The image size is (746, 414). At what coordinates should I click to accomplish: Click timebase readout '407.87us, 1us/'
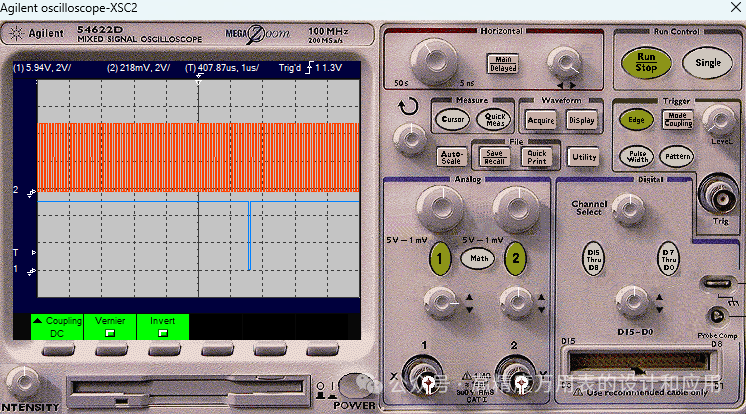(222, 68)
